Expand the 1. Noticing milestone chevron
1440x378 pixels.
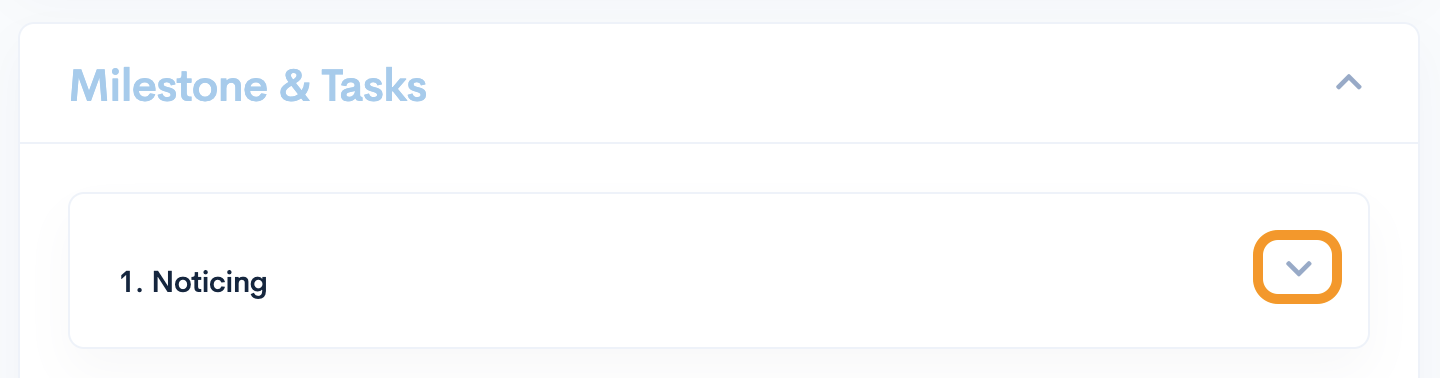[1297, 267]
